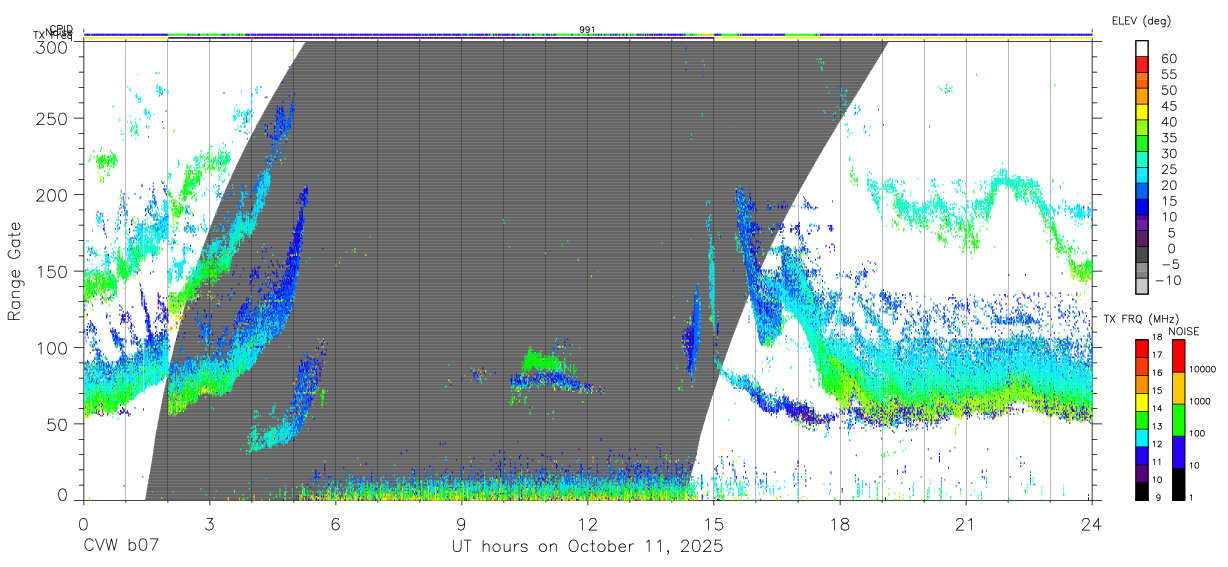Click the '100' range gate tick label
Screen dimensions: 1228x567
pos(52,348)
